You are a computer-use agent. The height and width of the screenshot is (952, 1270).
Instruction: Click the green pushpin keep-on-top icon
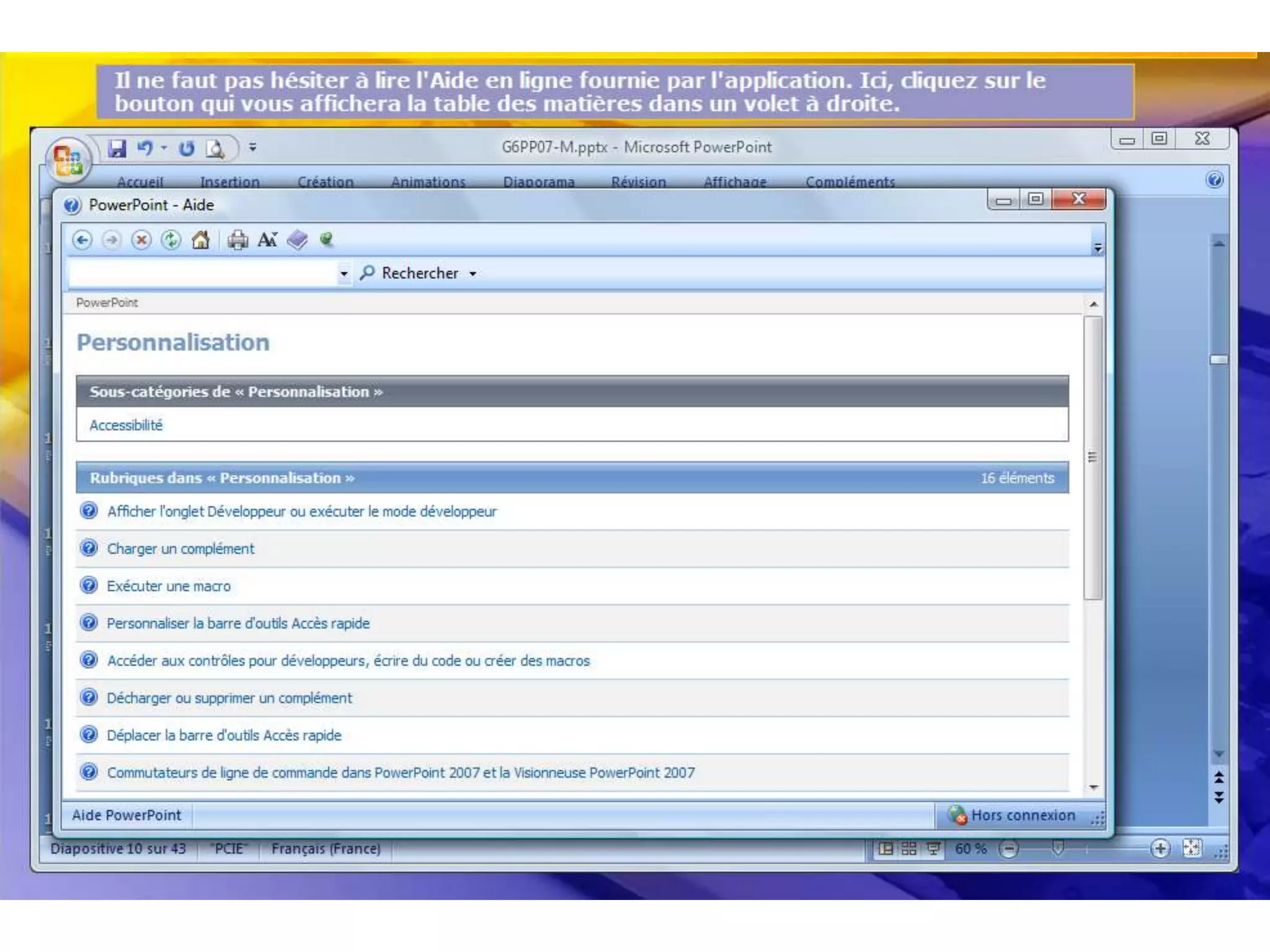[327, 239]
